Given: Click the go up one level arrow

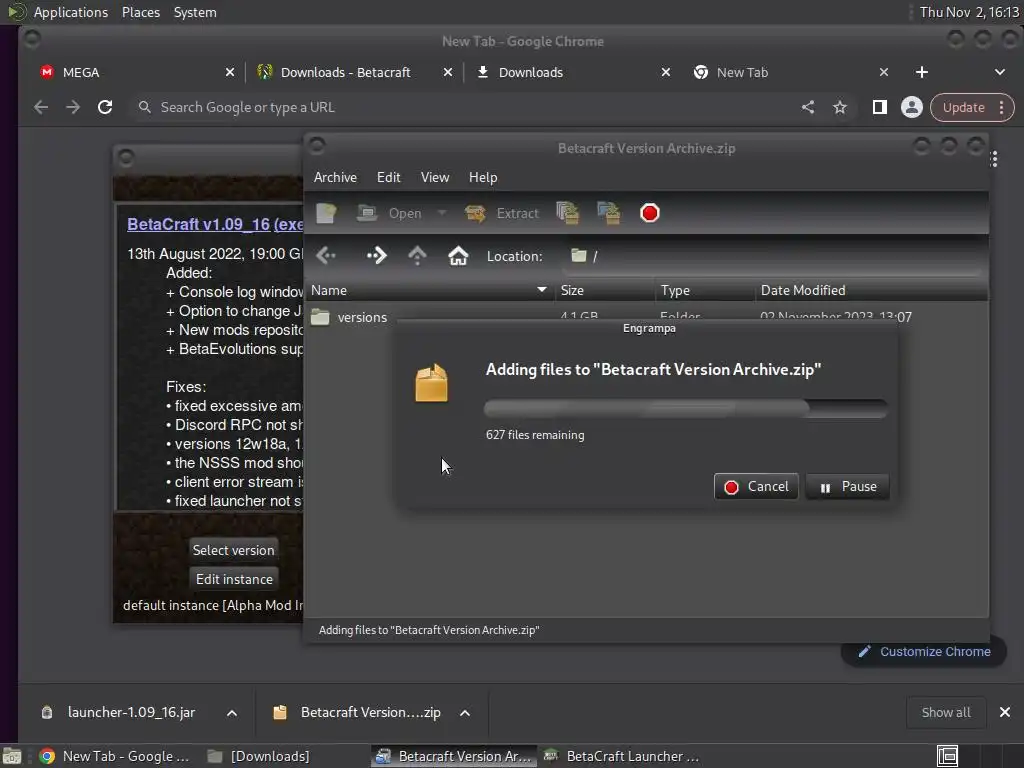Looking at the screenshot, I should 417,255.
